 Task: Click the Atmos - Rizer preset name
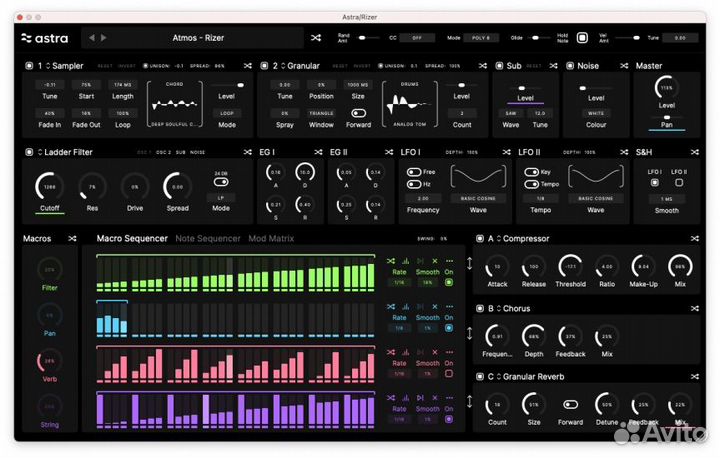[x=198, y=38]
